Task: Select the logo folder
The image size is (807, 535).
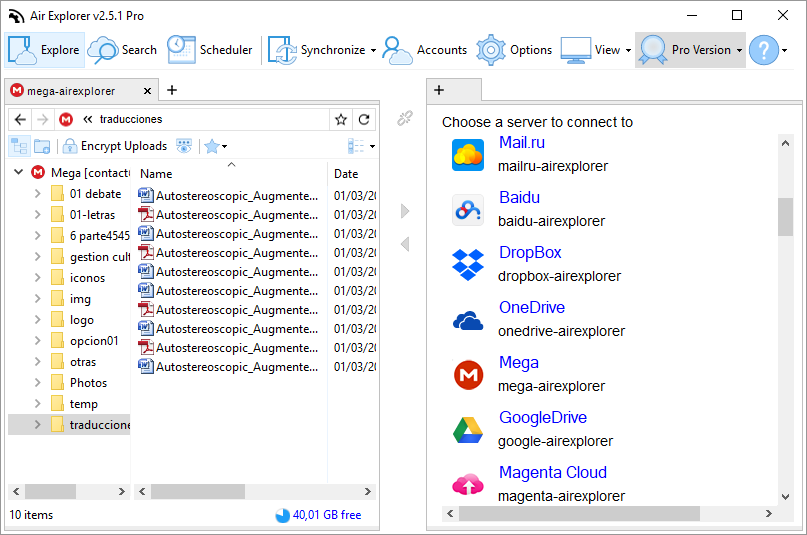Action: [x=81, y=320]
